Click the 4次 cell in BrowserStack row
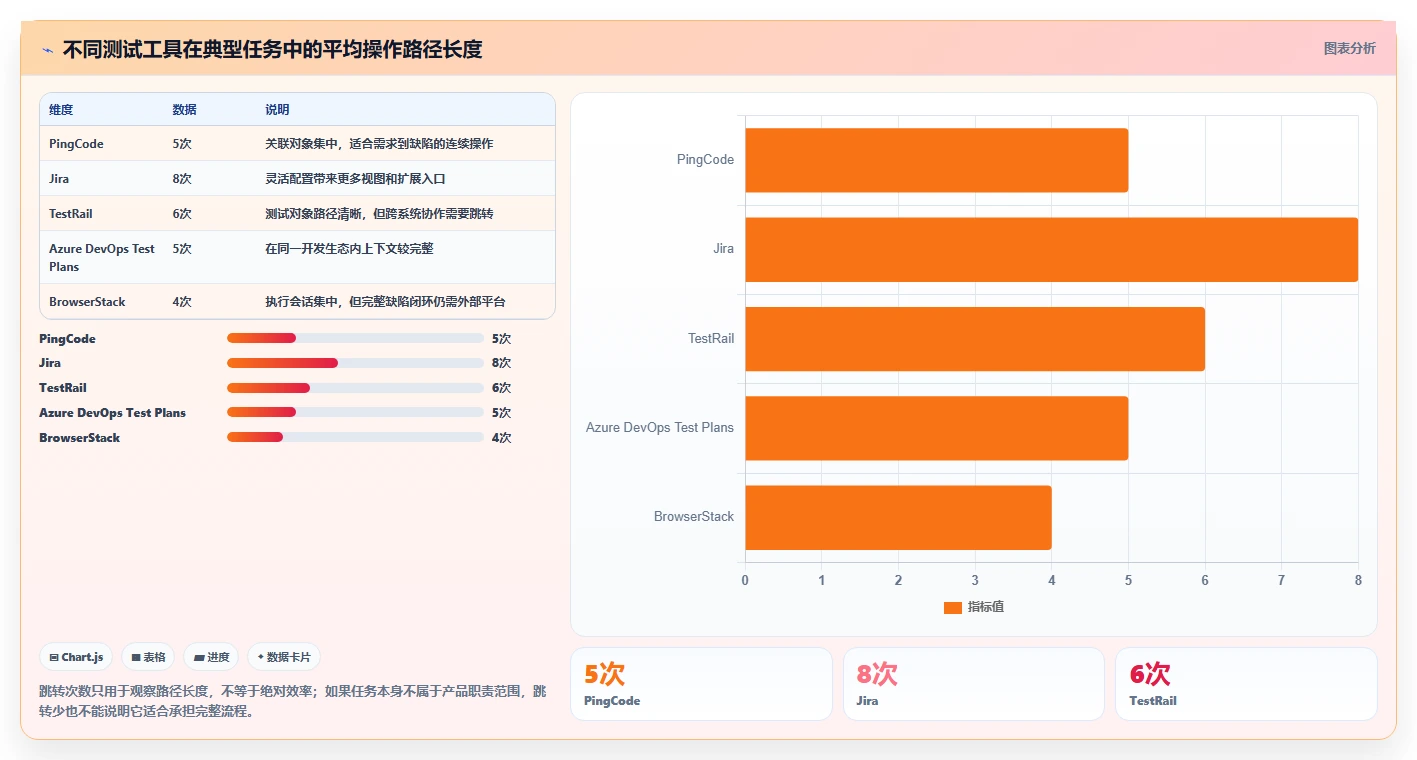 click(x=182, y=302)
